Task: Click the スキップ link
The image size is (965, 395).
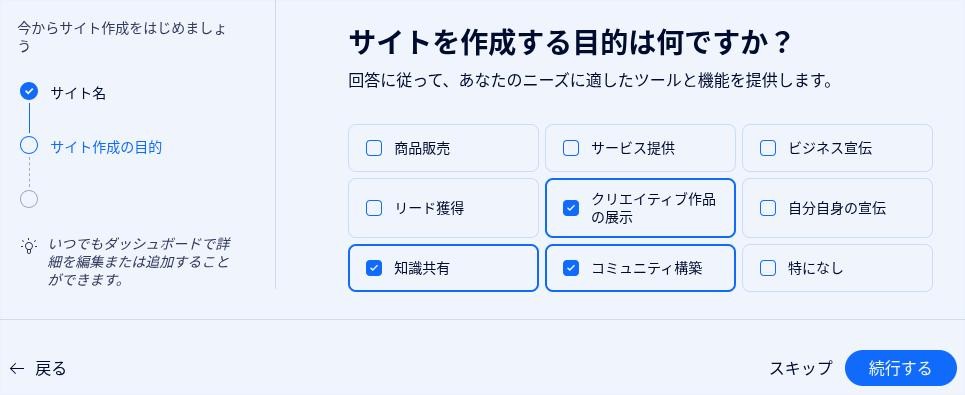Action: click(x=801, y=369)
